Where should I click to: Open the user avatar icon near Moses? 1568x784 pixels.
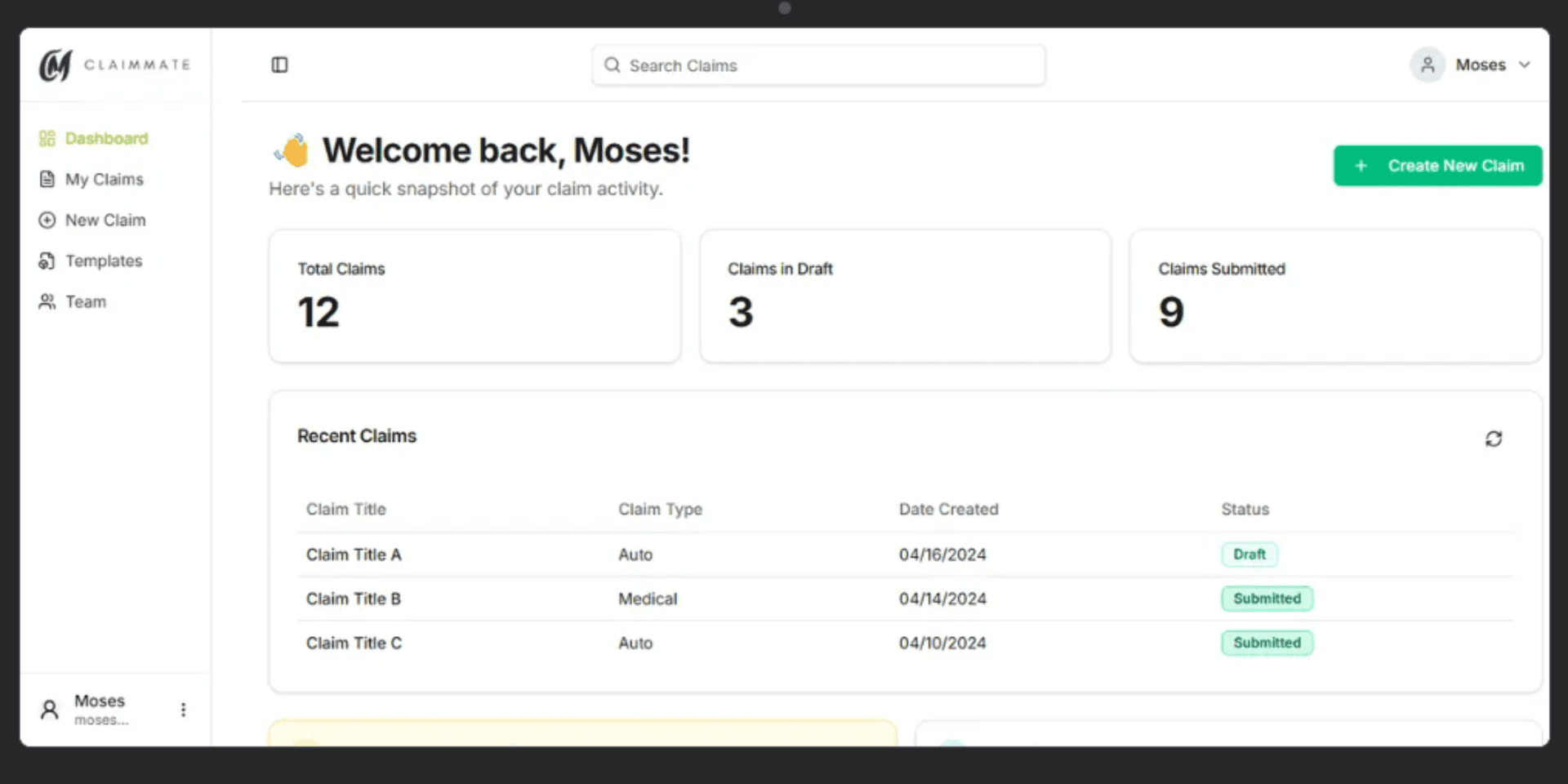point(1427,65)
